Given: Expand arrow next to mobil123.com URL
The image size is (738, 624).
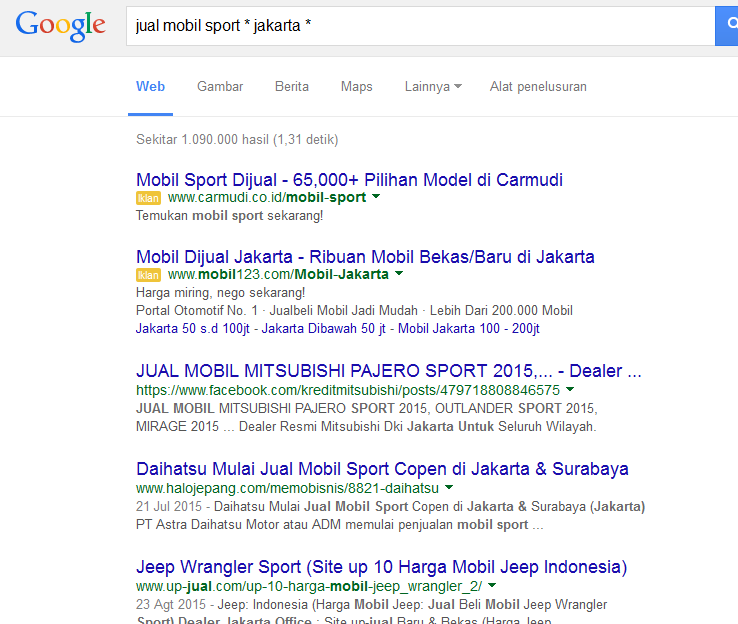Looking at the screenshot, I should [x=399, y=273].
